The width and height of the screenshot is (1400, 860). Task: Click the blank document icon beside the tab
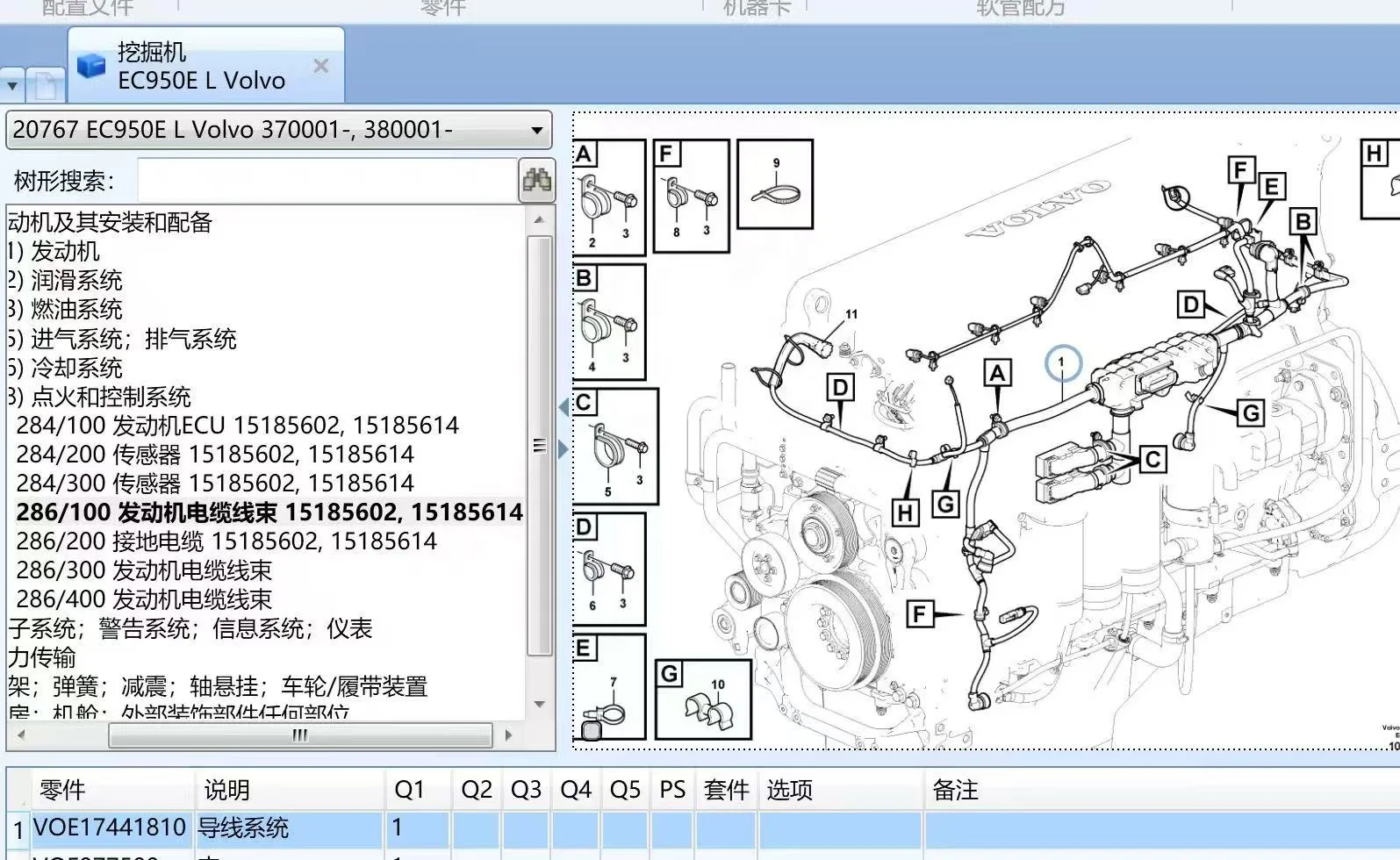[45, 86]
